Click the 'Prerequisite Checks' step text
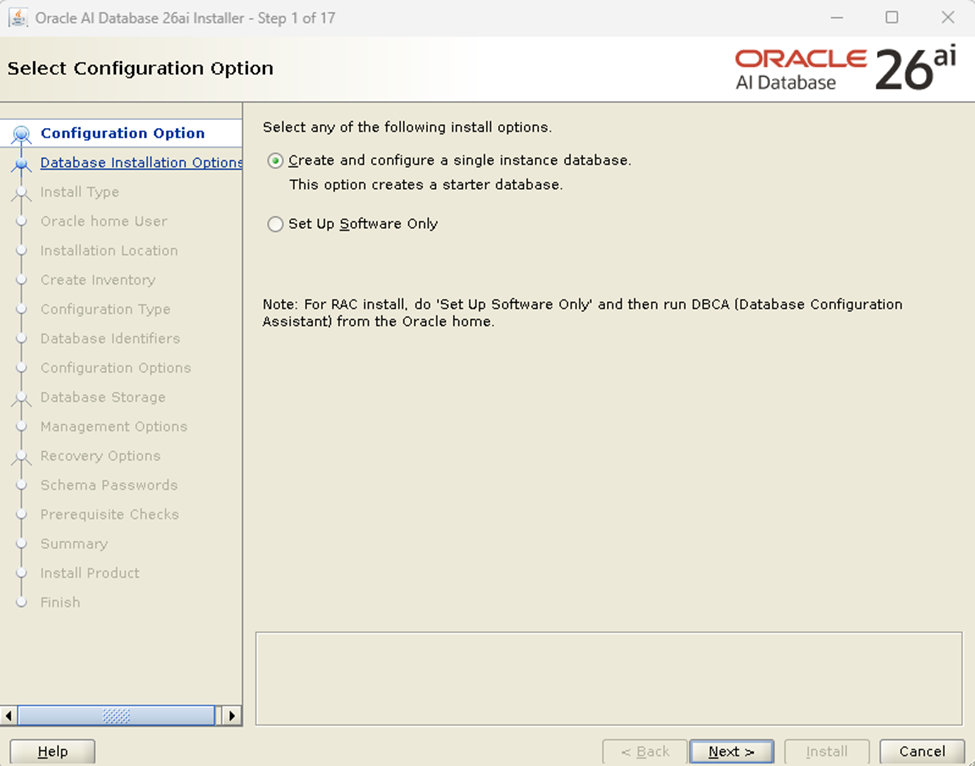The height and width of the screenshot is (766, 975). pos(109,514)
